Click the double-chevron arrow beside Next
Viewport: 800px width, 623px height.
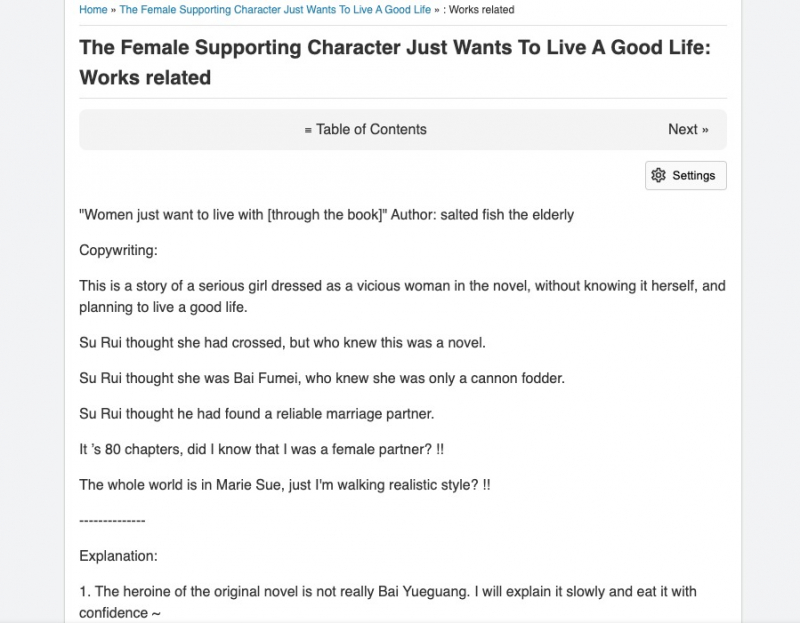(x=705, y=130)
